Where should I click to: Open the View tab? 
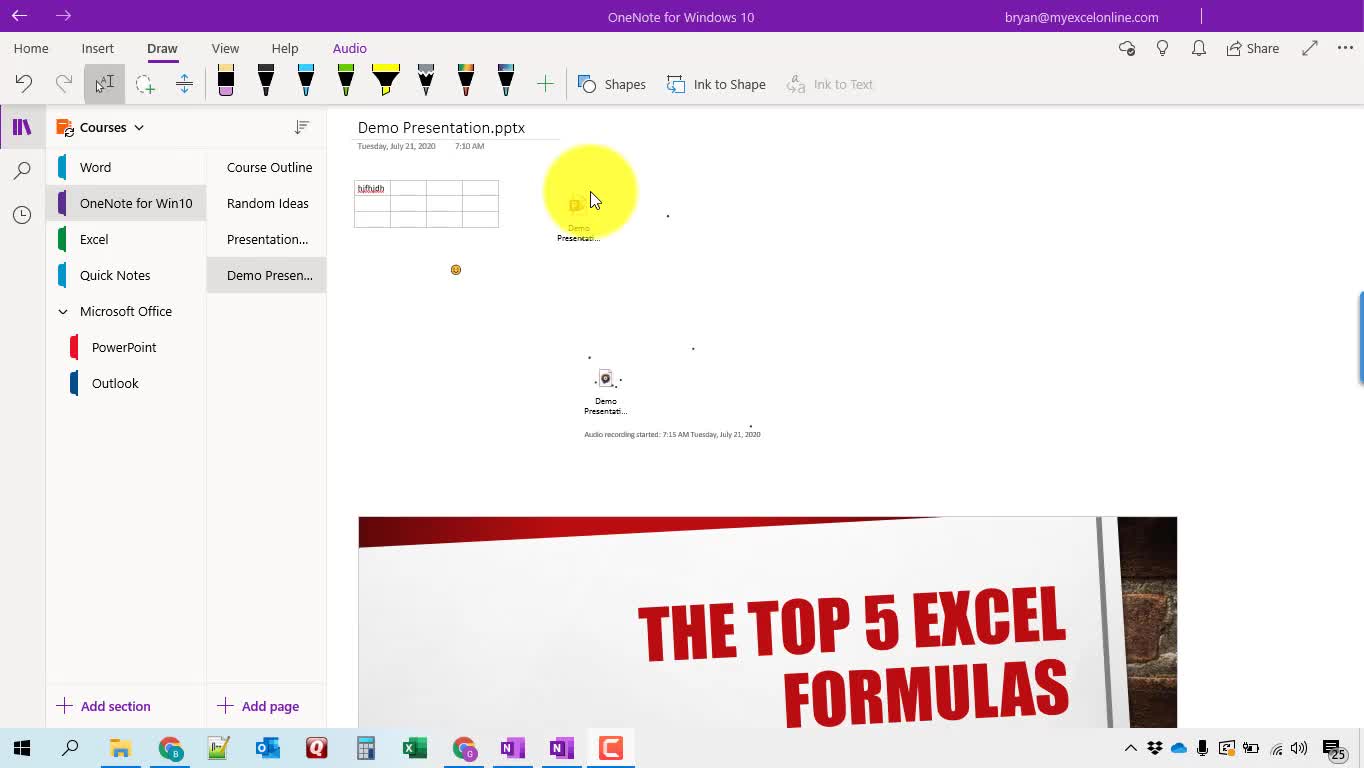225,48
